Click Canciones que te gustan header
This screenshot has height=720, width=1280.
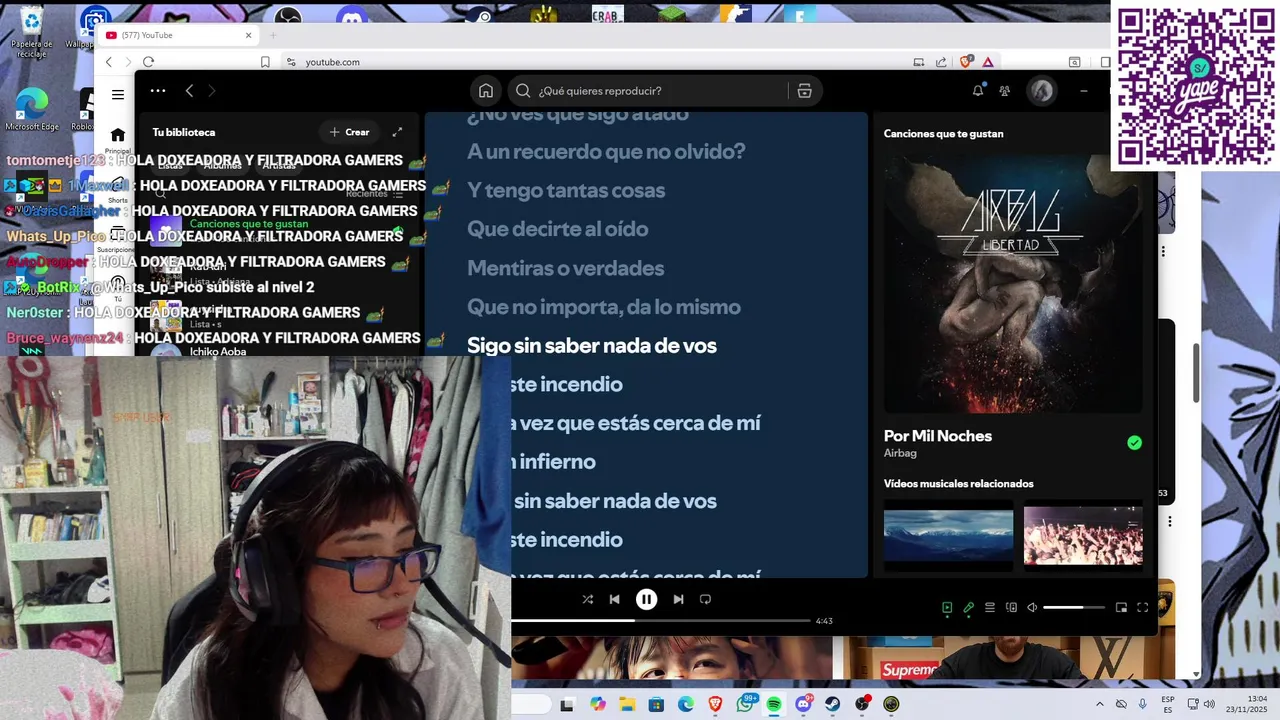(944, 134)
